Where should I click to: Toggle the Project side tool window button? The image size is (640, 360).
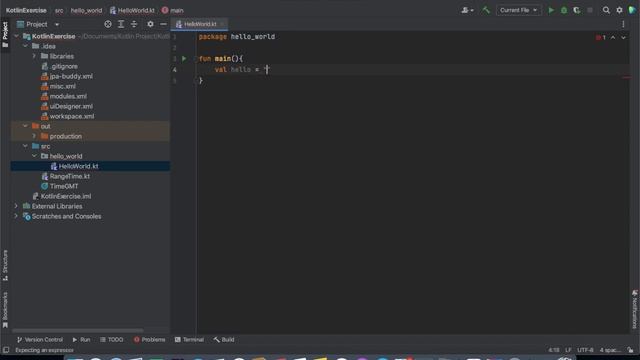click(5, 35)
